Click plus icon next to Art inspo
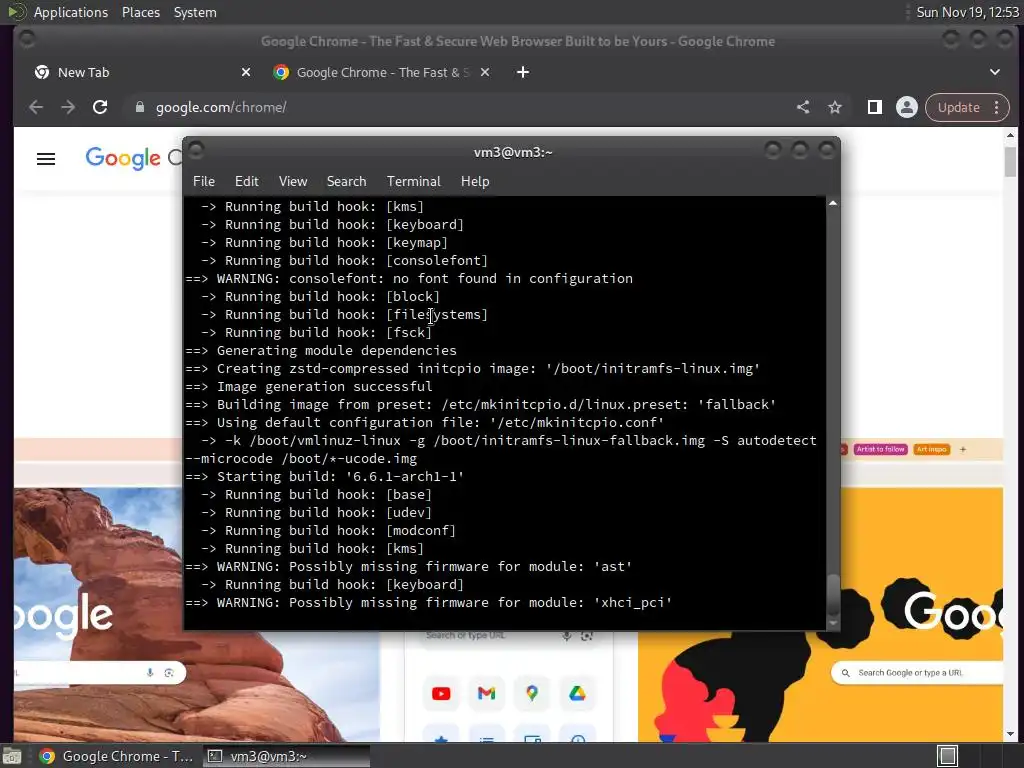This screenshot has height=768, width=1024. [x=963, y=449]
